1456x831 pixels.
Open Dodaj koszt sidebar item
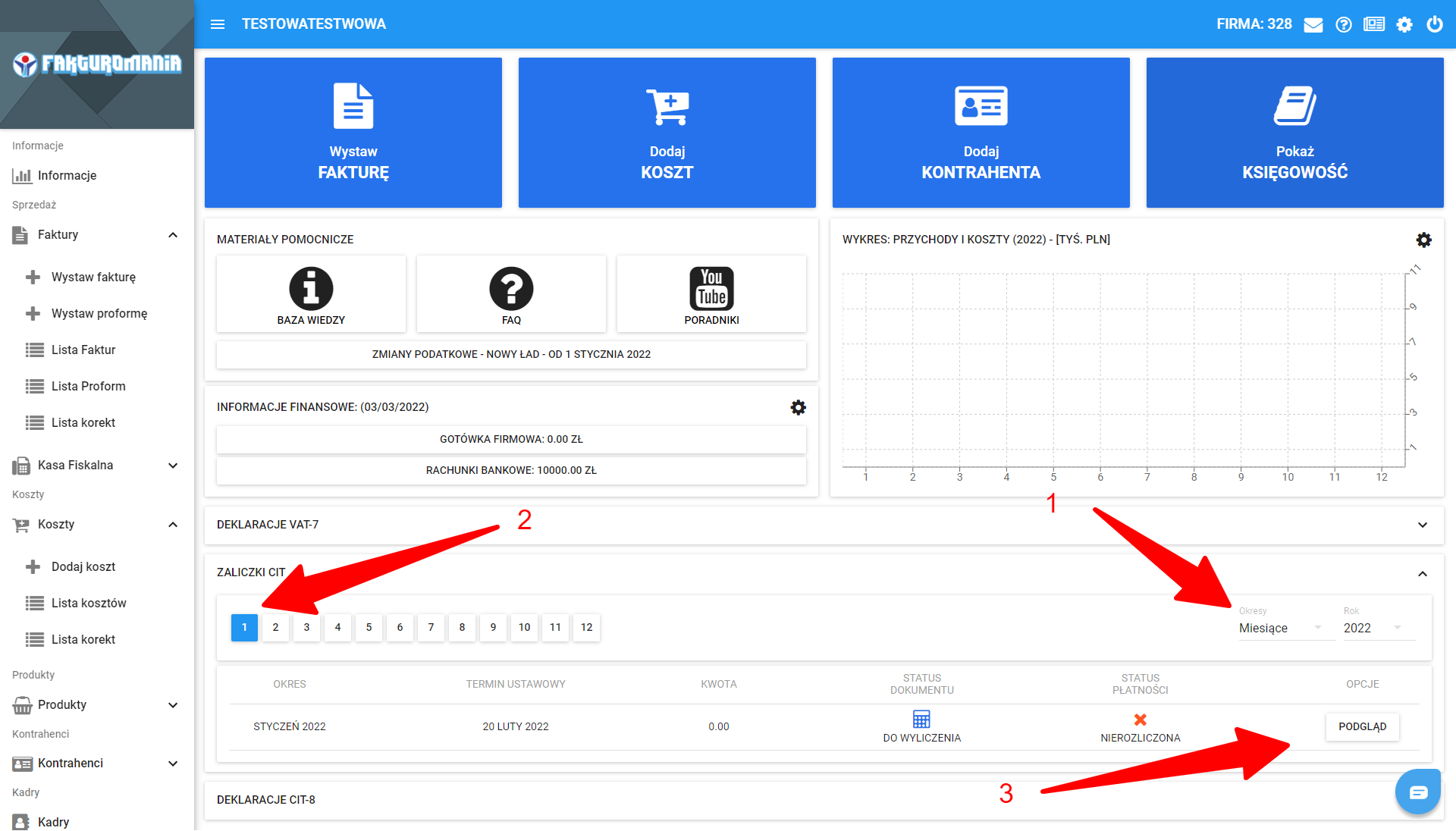coord(83,566)
